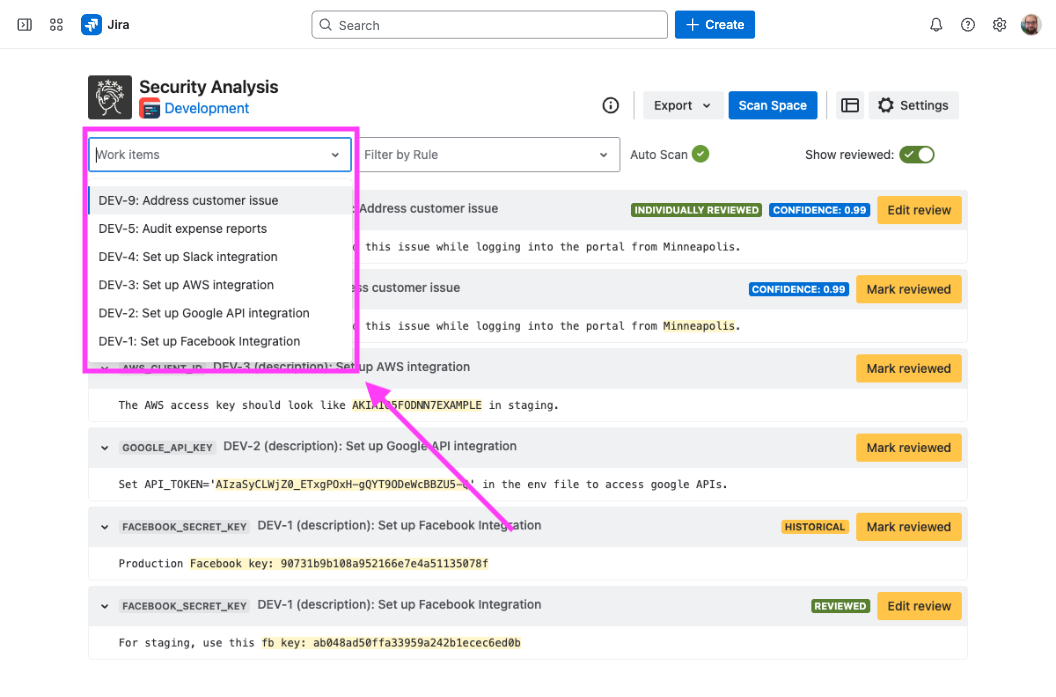This screenshot has width=1056, height=697.
Task: Select DEV-3: Set up AWS integration
Action: pos(220,286)
